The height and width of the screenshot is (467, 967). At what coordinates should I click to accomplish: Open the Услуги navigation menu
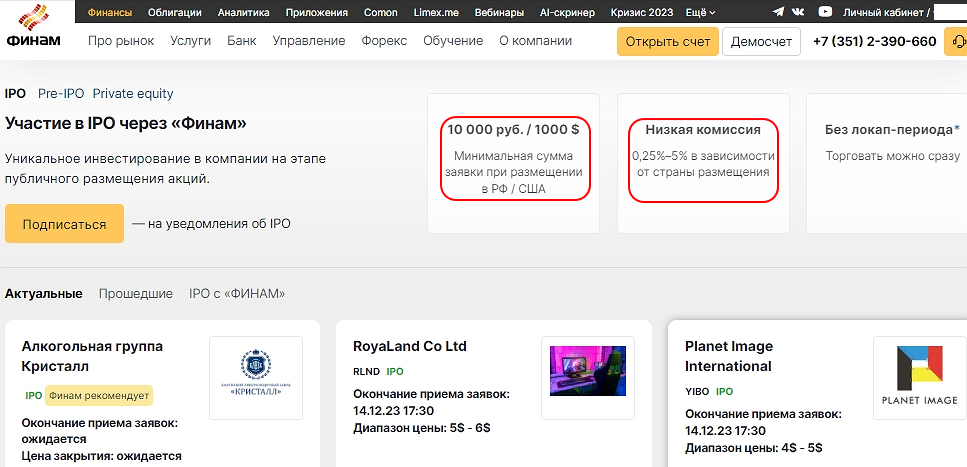(191, 41)
